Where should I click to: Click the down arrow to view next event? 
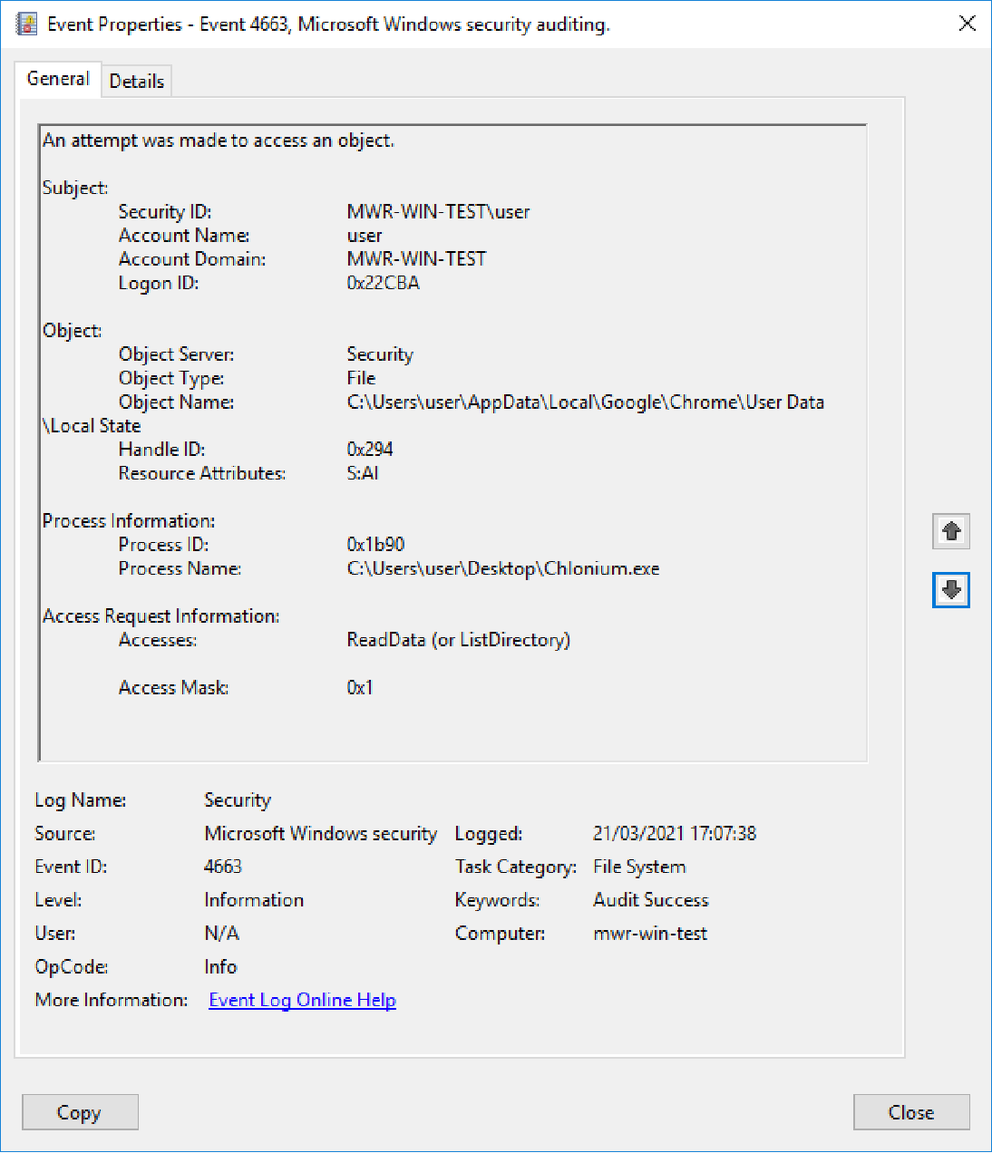[950, 590]
